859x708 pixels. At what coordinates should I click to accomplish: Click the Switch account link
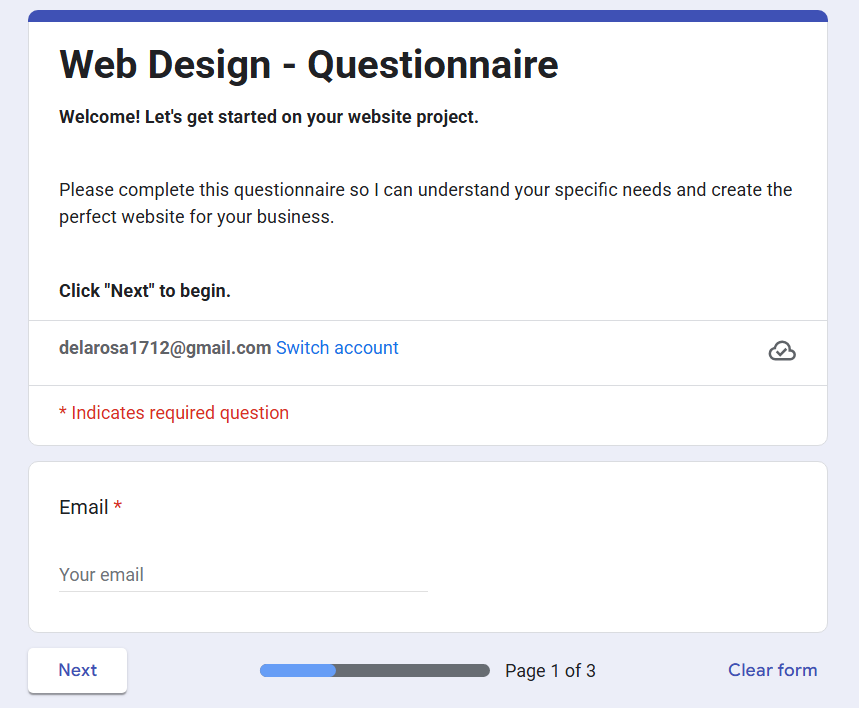[x=337, y=348]
